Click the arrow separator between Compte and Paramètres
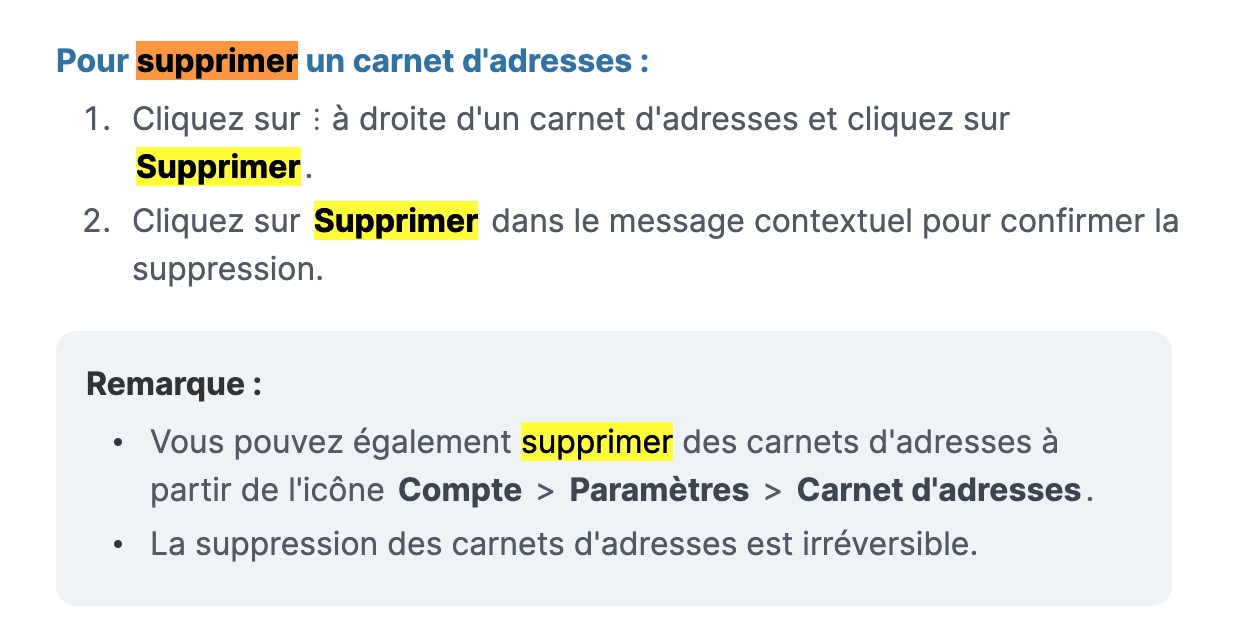The width and height of the screenshot is (1238, 642). coord(546,492)
